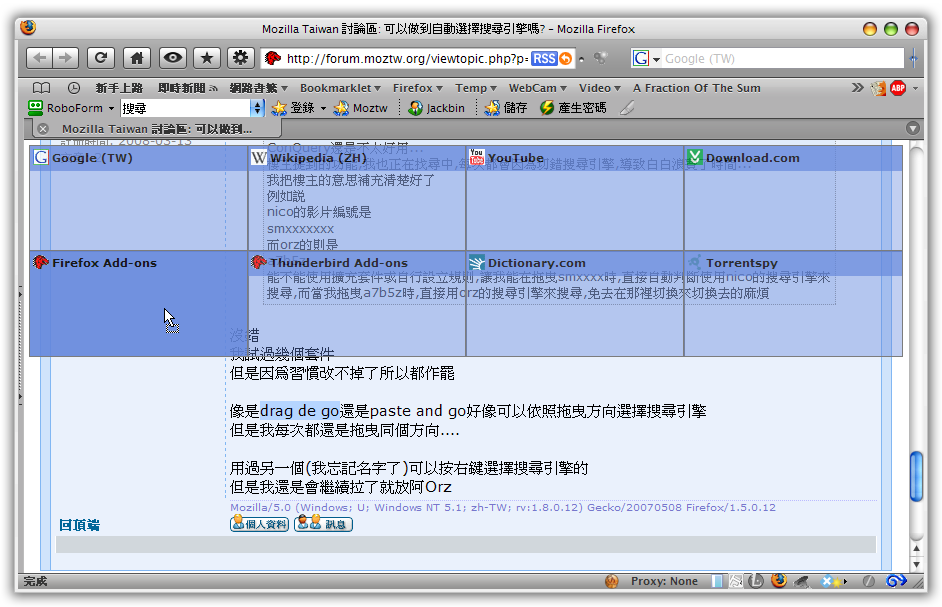Open the gear settings toolbar button
The image size is (942, 607).
240,58
